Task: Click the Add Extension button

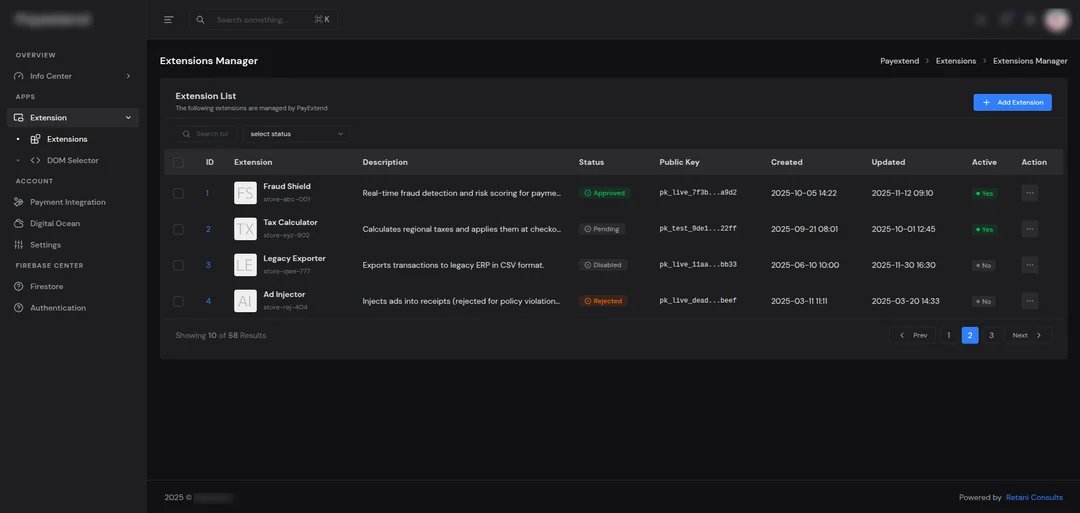Action: click(1012, 103)
